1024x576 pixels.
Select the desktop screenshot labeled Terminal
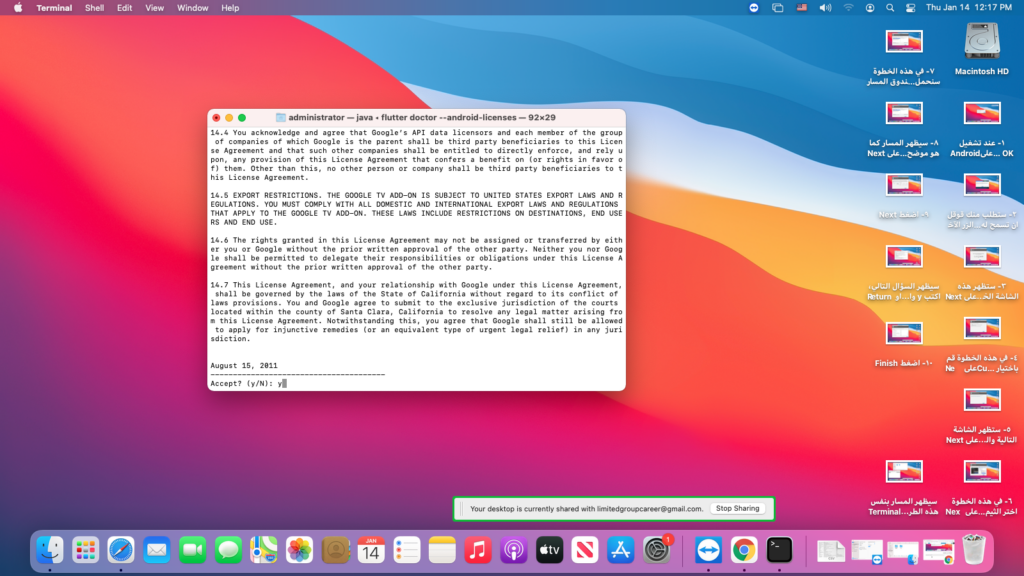click(904, 488)
